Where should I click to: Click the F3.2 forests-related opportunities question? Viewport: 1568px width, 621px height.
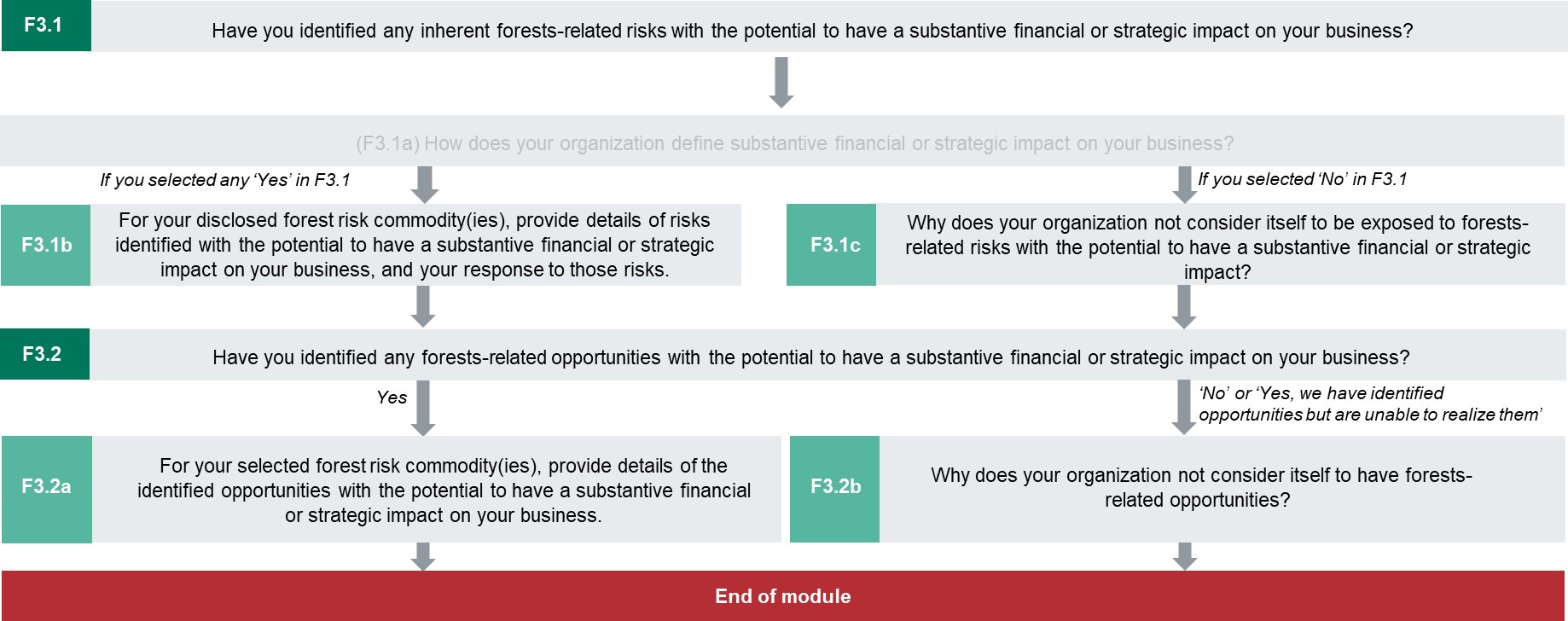(x=810, y=357)
